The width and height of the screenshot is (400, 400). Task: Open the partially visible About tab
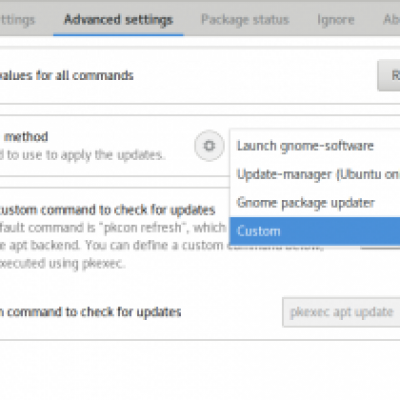pos(391,20)
